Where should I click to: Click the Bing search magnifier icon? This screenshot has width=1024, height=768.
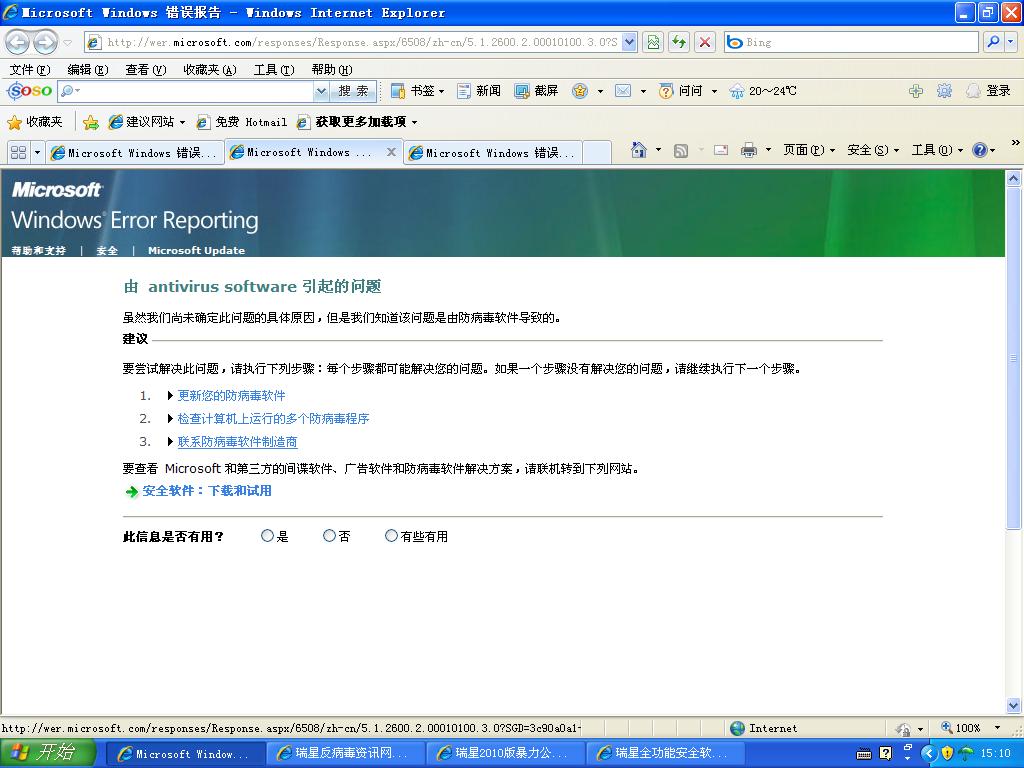[993, 42]
